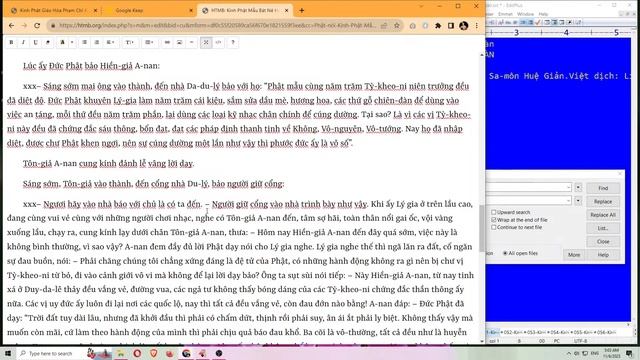This screenshot has width=640, height=360.
Task: Select the HTMB Kinh Phật Mẫu tab
Action: pos(244,10)
